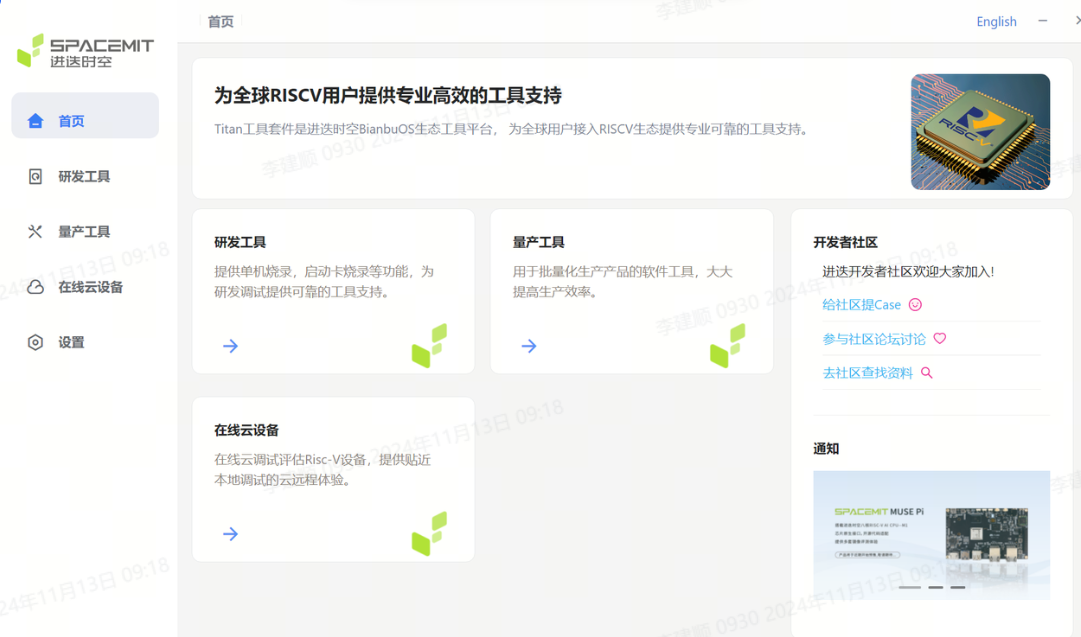Open the 去社区查找资料 link
1081x637 pixels.
(x=867, y=373)
